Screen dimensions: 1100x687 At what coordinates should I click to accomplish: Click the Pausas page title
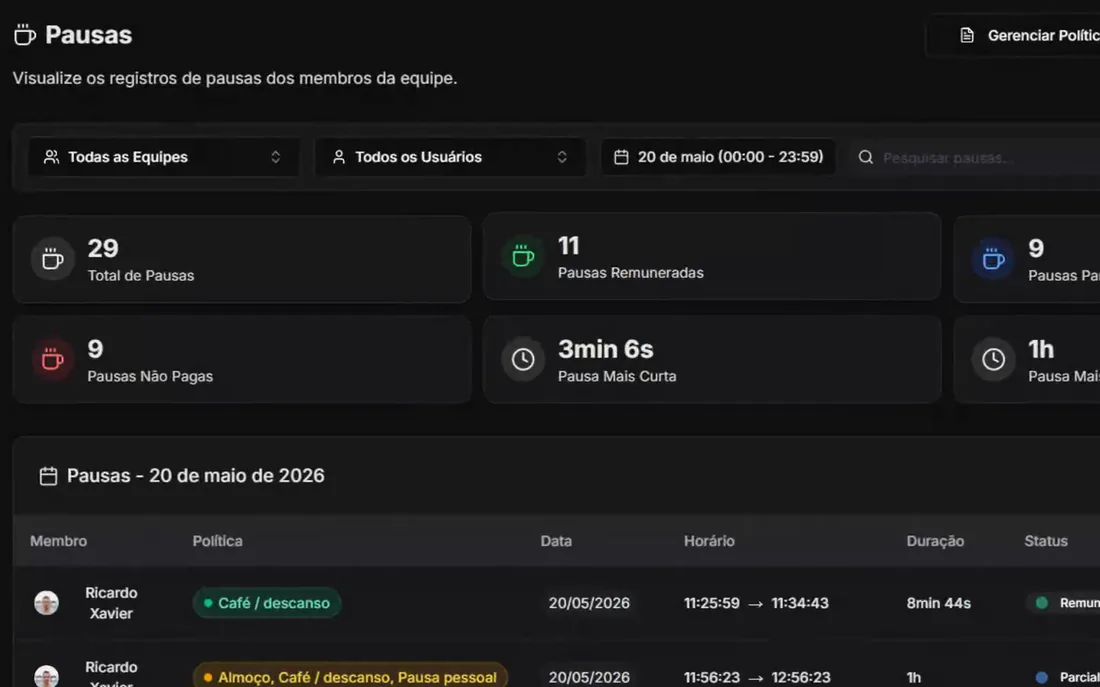click(88, 35)
